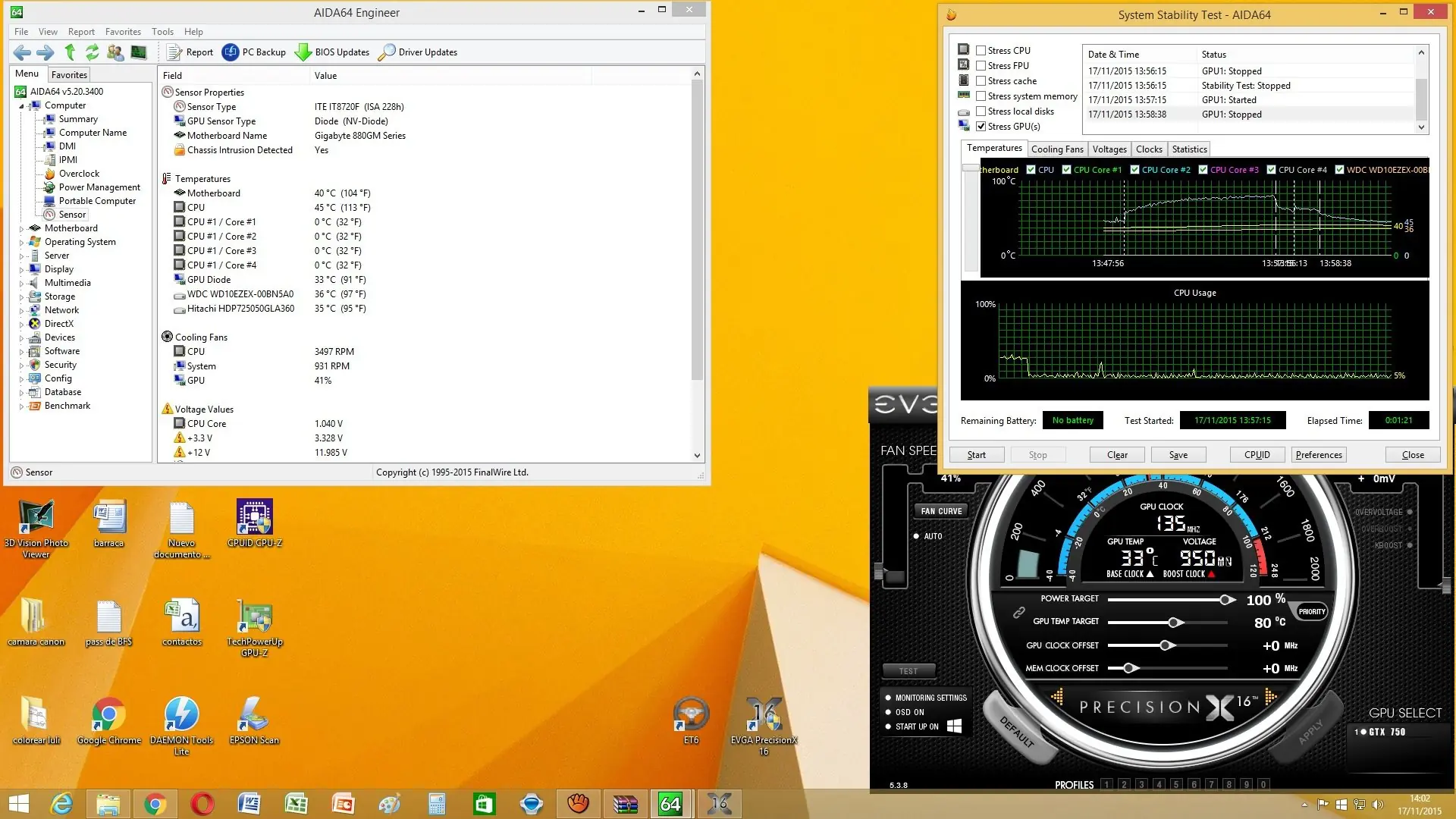Enable the Stress system memory checkbox

click(981, 96)
